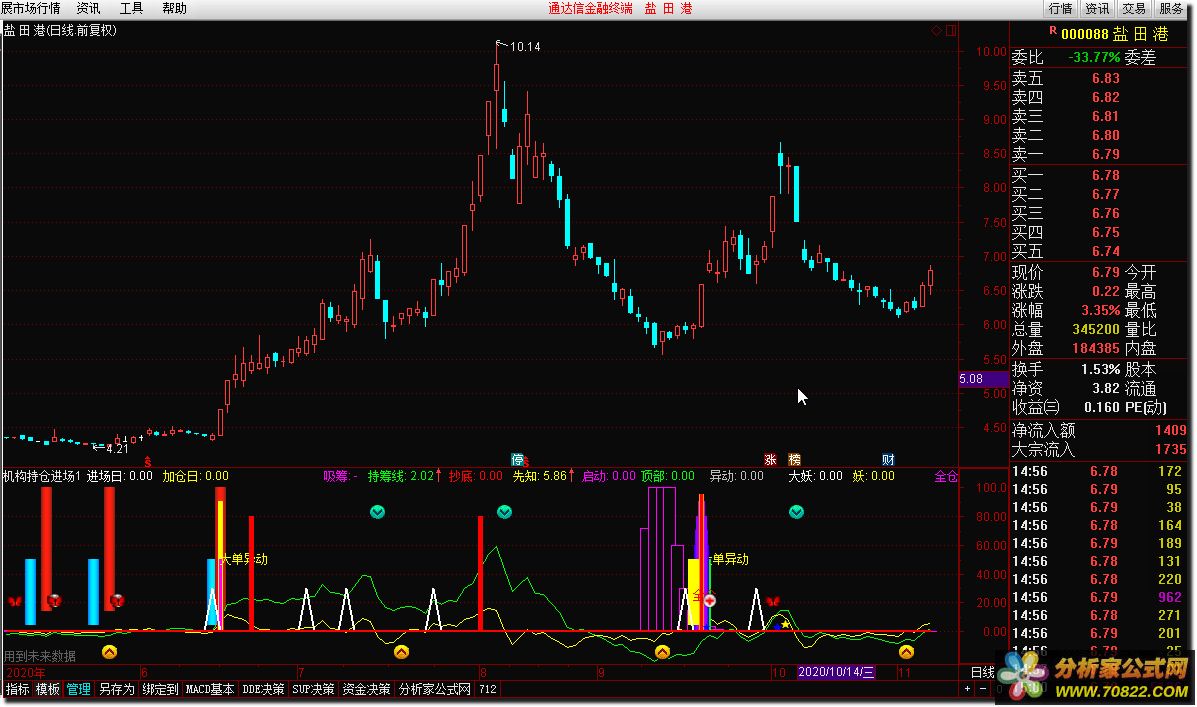The width and height of the screenshot is (1197, 707).
Task: Click the purple 5.08 price axis tag
Action: tap(983, 379)
